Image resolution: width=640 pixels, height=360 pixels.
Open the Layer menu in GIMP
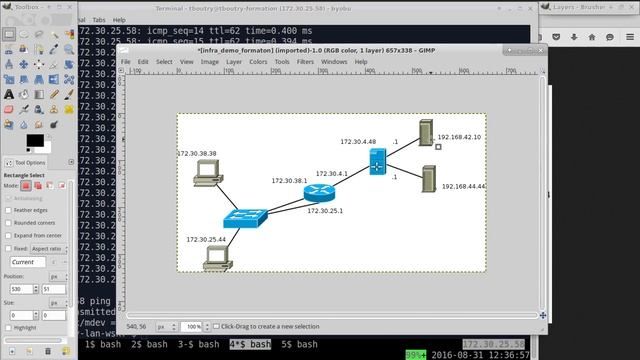pyautogui.click(x=234, y=62)
